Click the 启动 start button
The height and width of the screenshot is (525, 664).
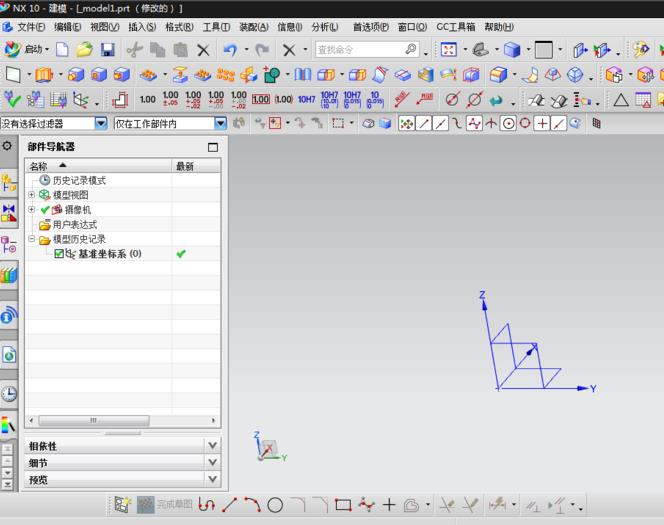coord(25,49)
